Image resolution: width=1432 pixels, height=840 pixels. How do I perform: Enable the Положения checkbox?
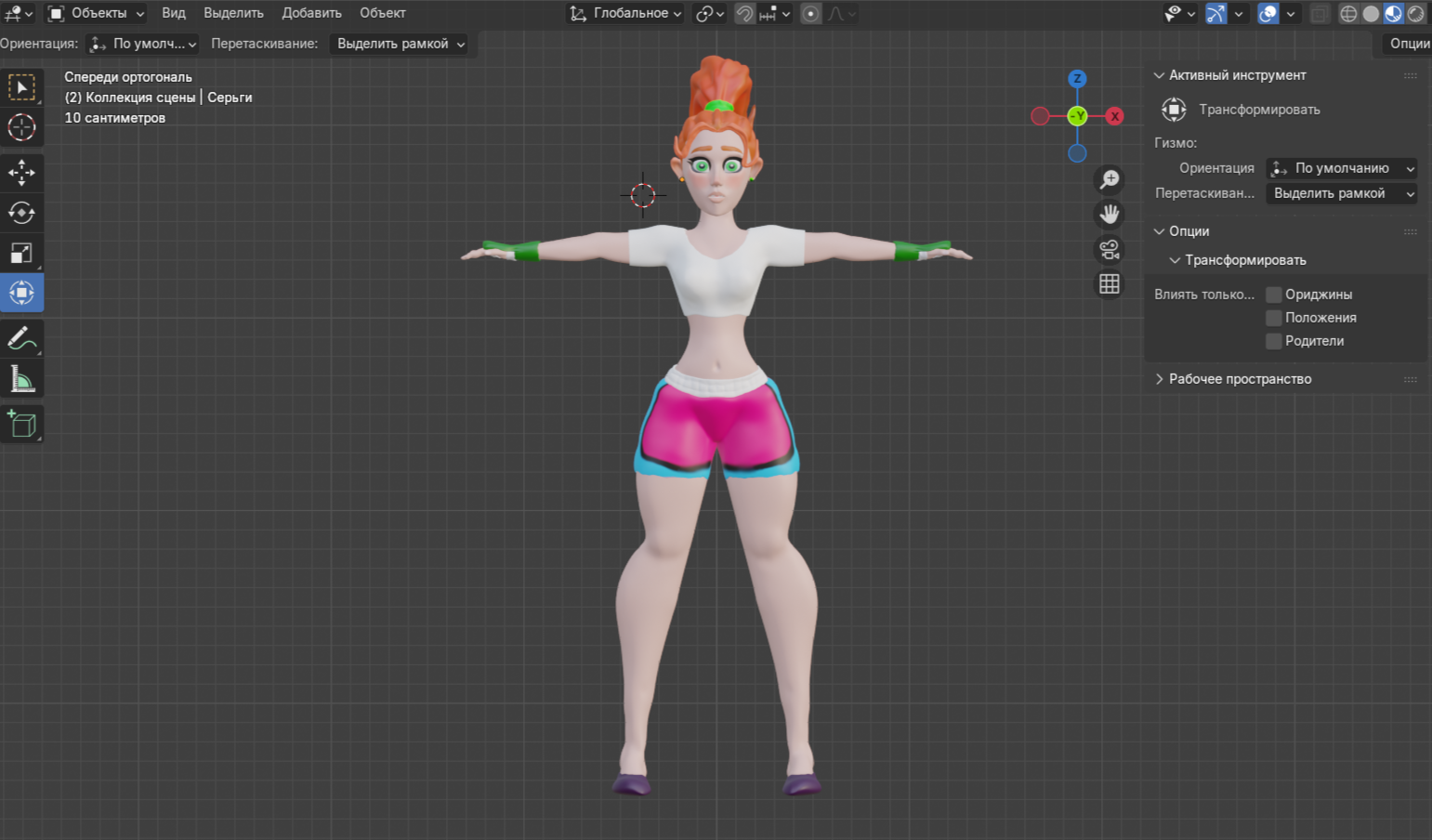(x=1274, y=318)
